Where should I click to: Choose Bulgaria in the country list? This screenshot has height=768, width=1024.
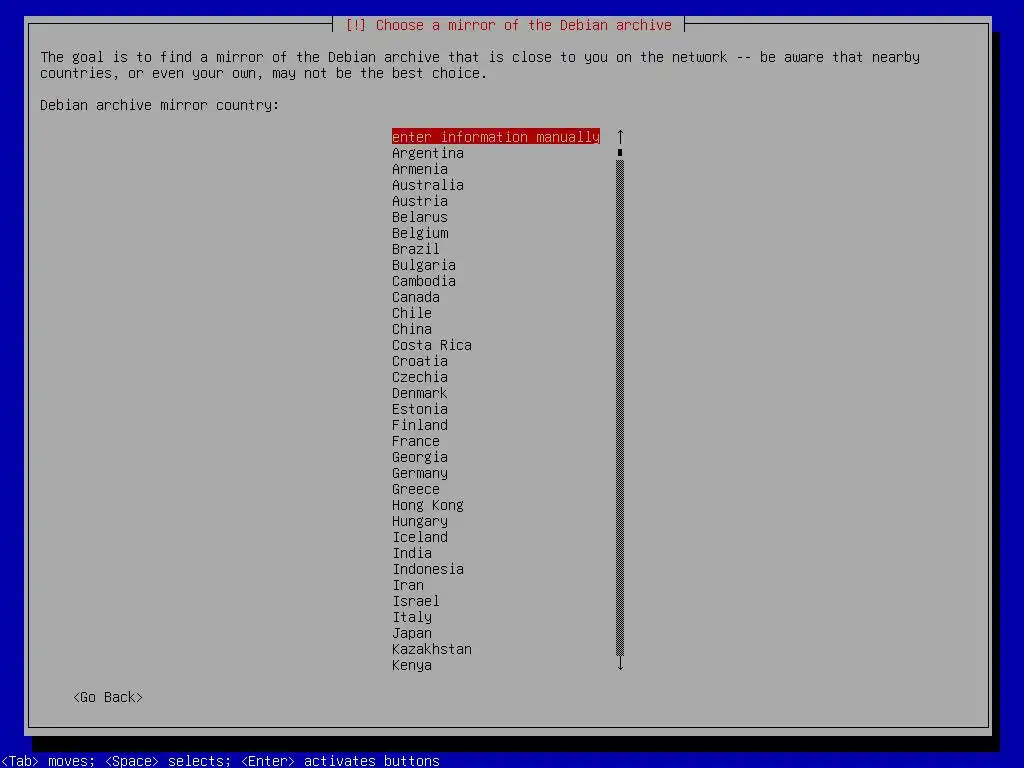click(424, 264)
